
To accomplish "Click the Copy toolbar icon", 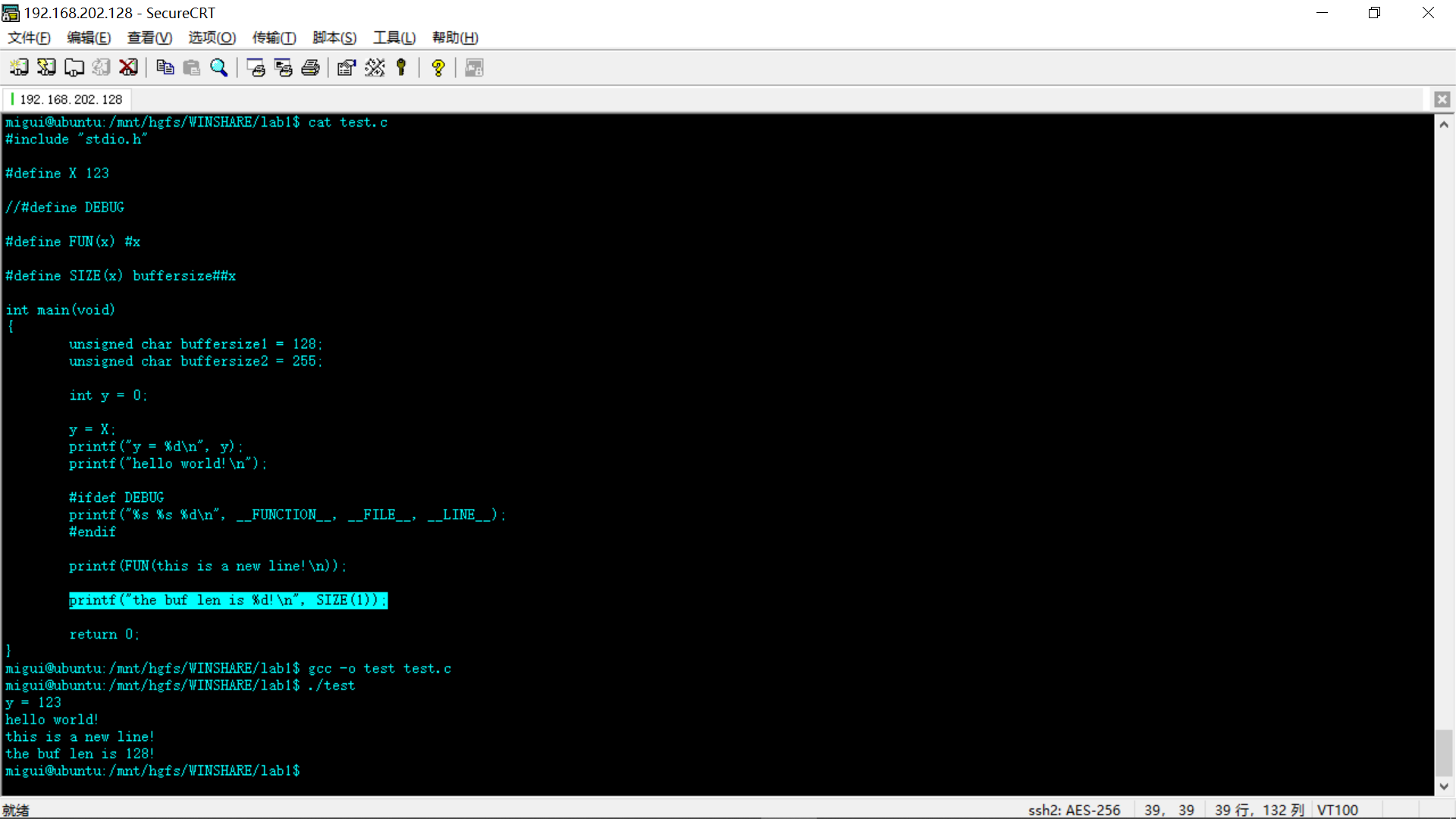I will click(x=165, y=67).
